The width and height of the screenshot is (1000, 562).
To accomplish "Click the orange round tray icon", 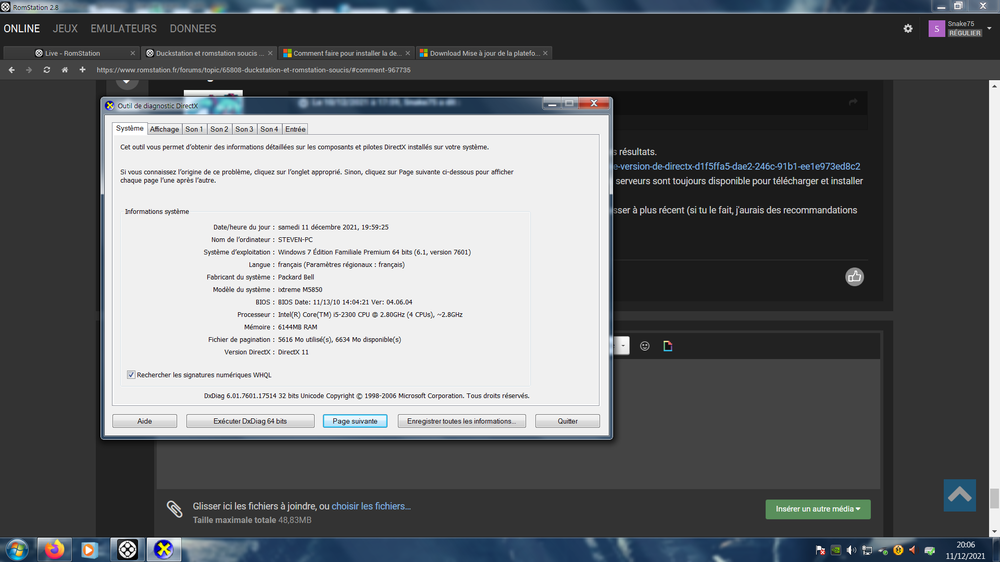I will (x=899, y=550).
